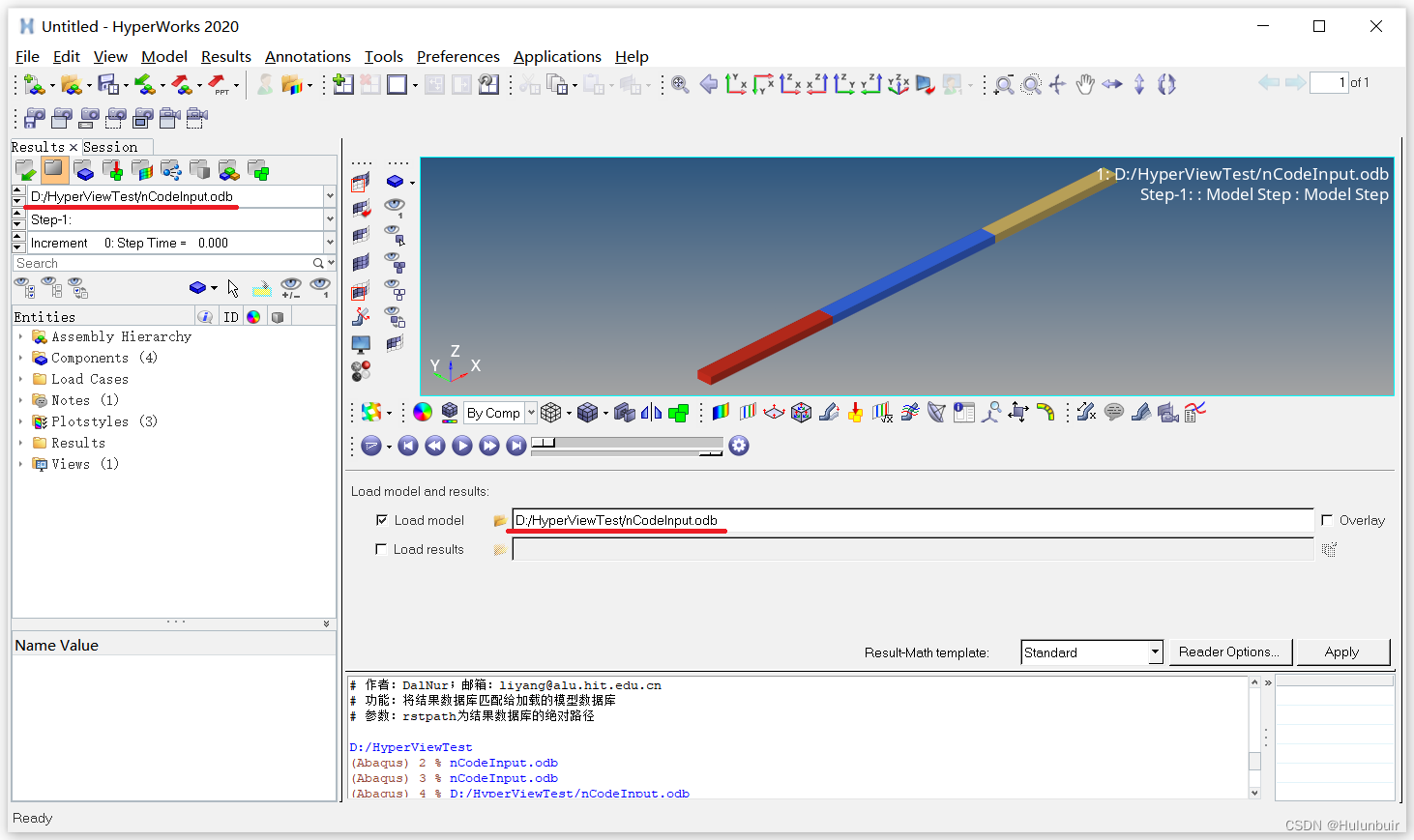Enable the Load results checkbox
The width and height of the screenshot is (1414, 840).
pyautogui.click(x=381, y=549)
